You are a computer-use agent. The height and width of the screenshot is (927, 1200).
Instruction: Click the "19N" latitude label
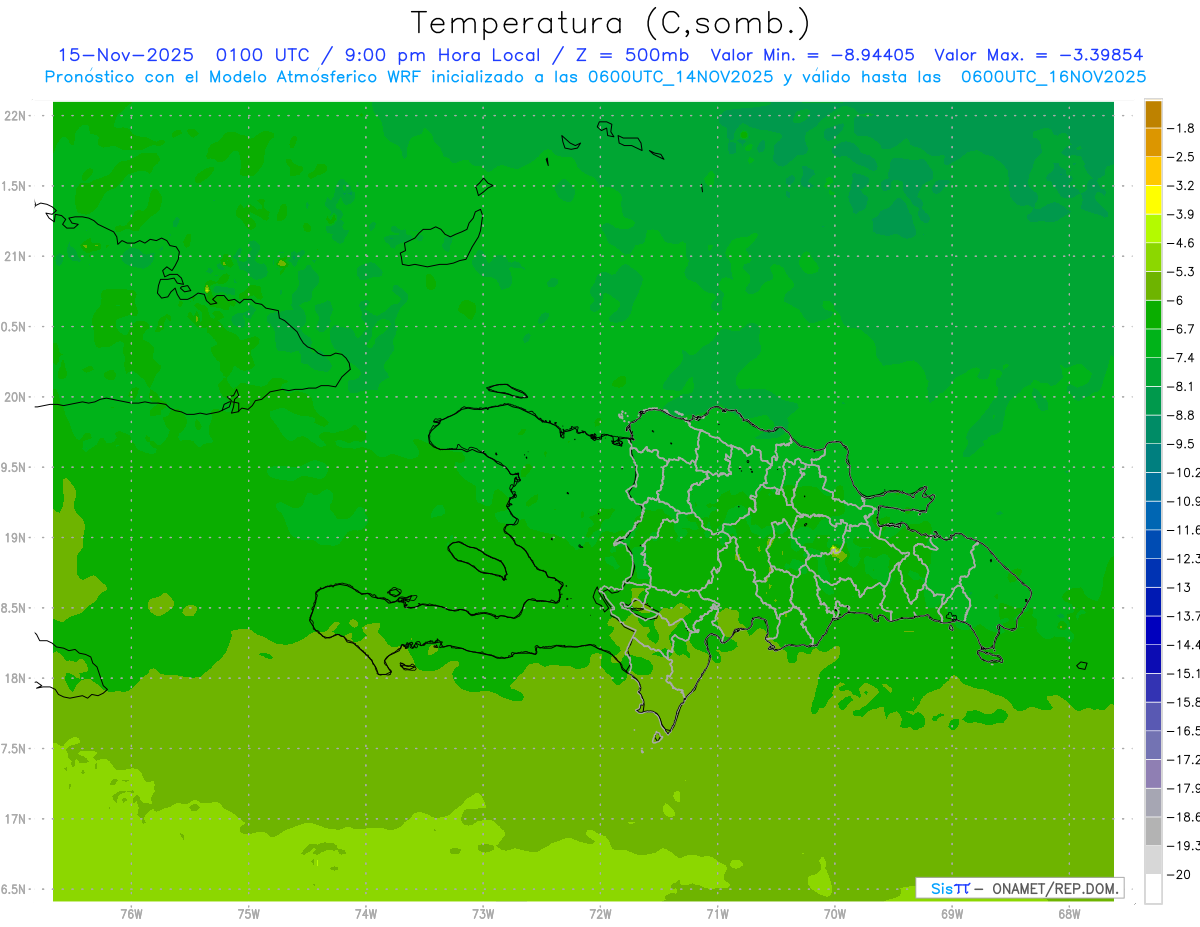point(16,538)
